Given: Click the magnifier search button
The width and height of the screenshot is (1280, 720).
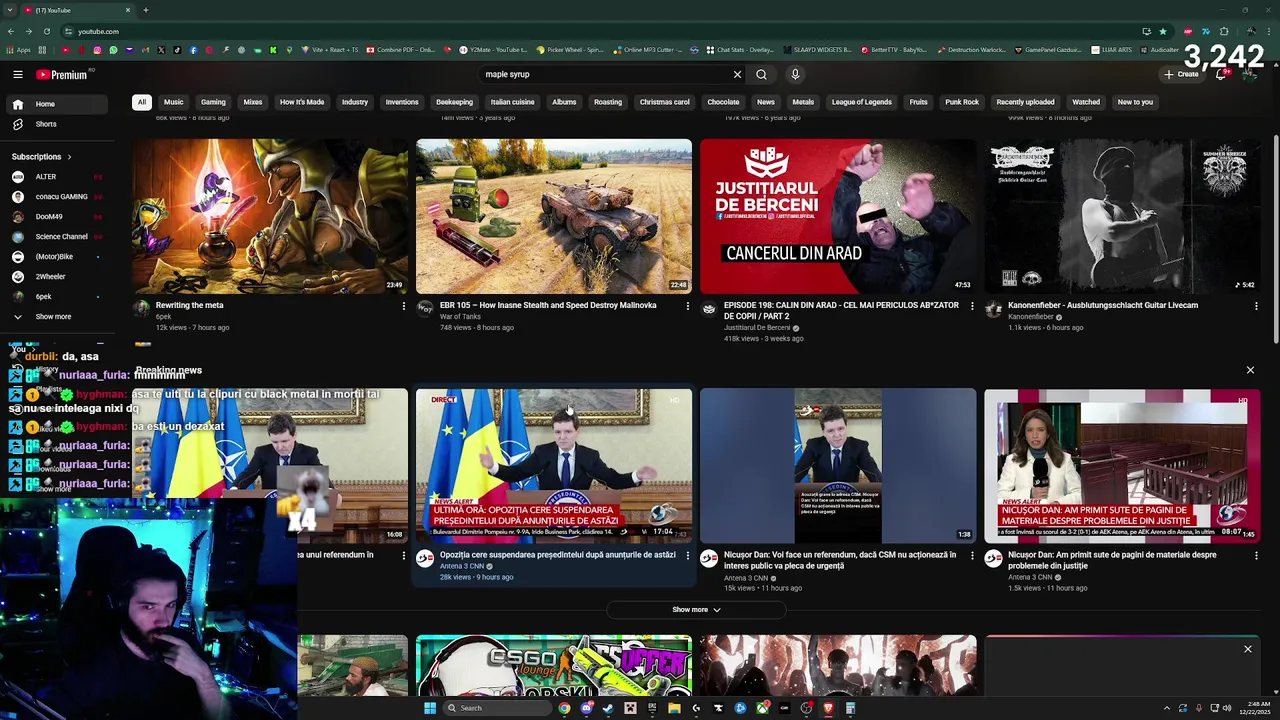Looking at the screenshot, I should pos(761,74).
